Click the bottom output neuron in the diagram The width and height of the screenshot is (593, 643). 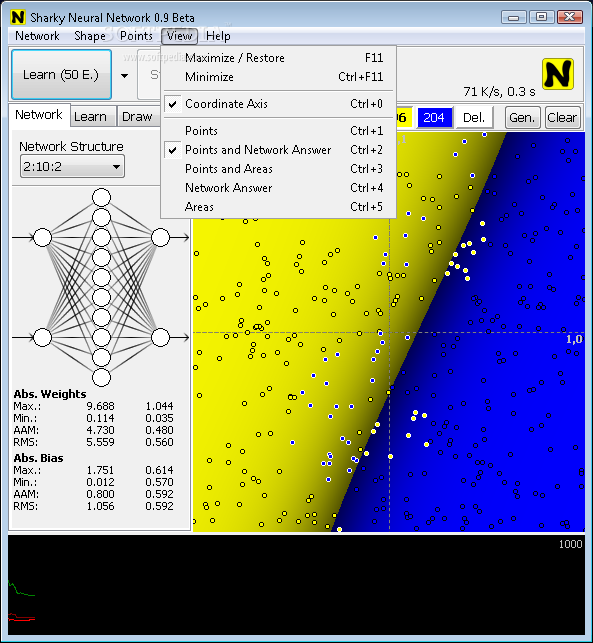pos(160,337)
